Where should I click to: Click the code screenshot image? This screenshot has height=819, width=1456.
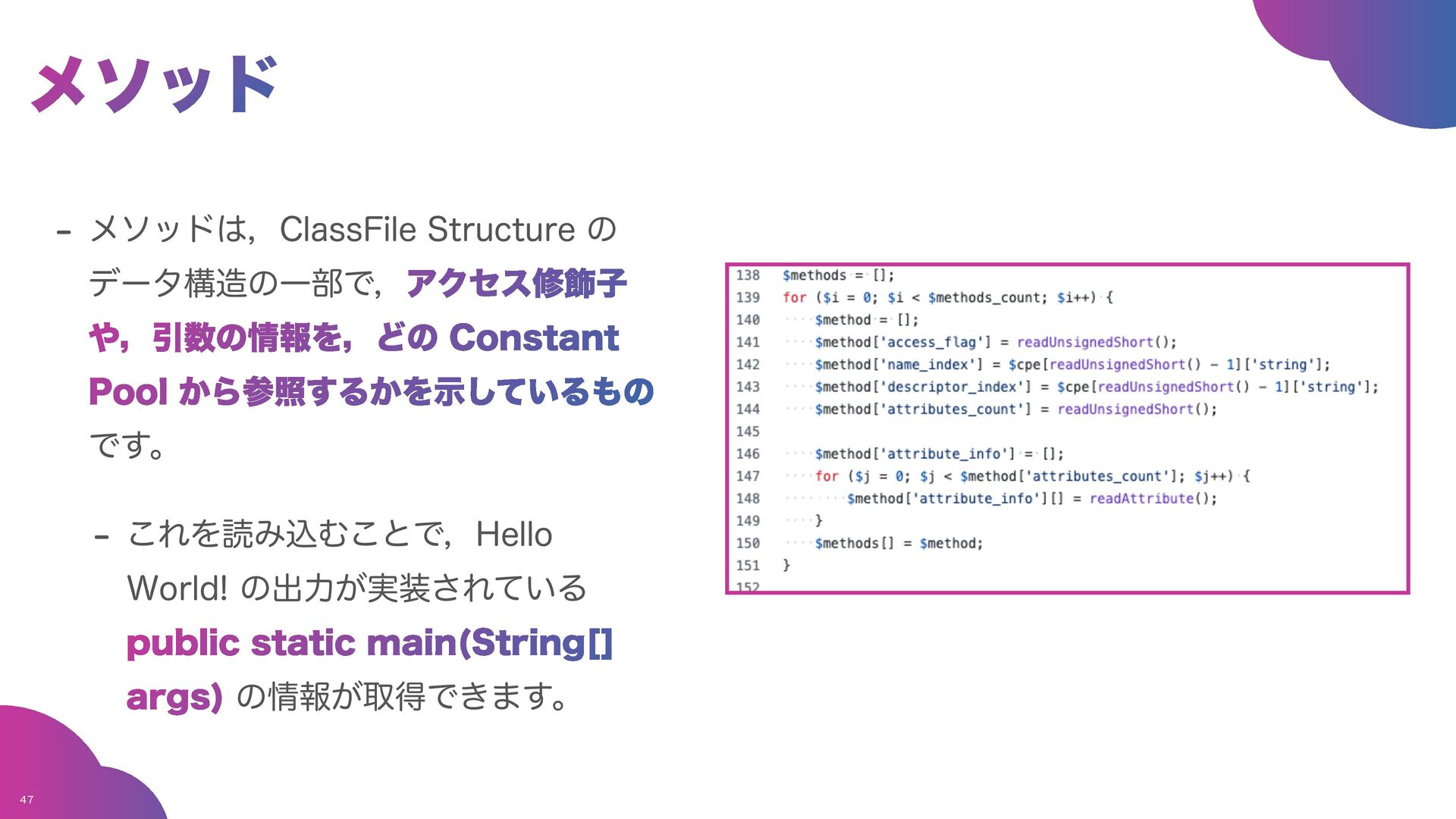click(x=1067, y=428)
